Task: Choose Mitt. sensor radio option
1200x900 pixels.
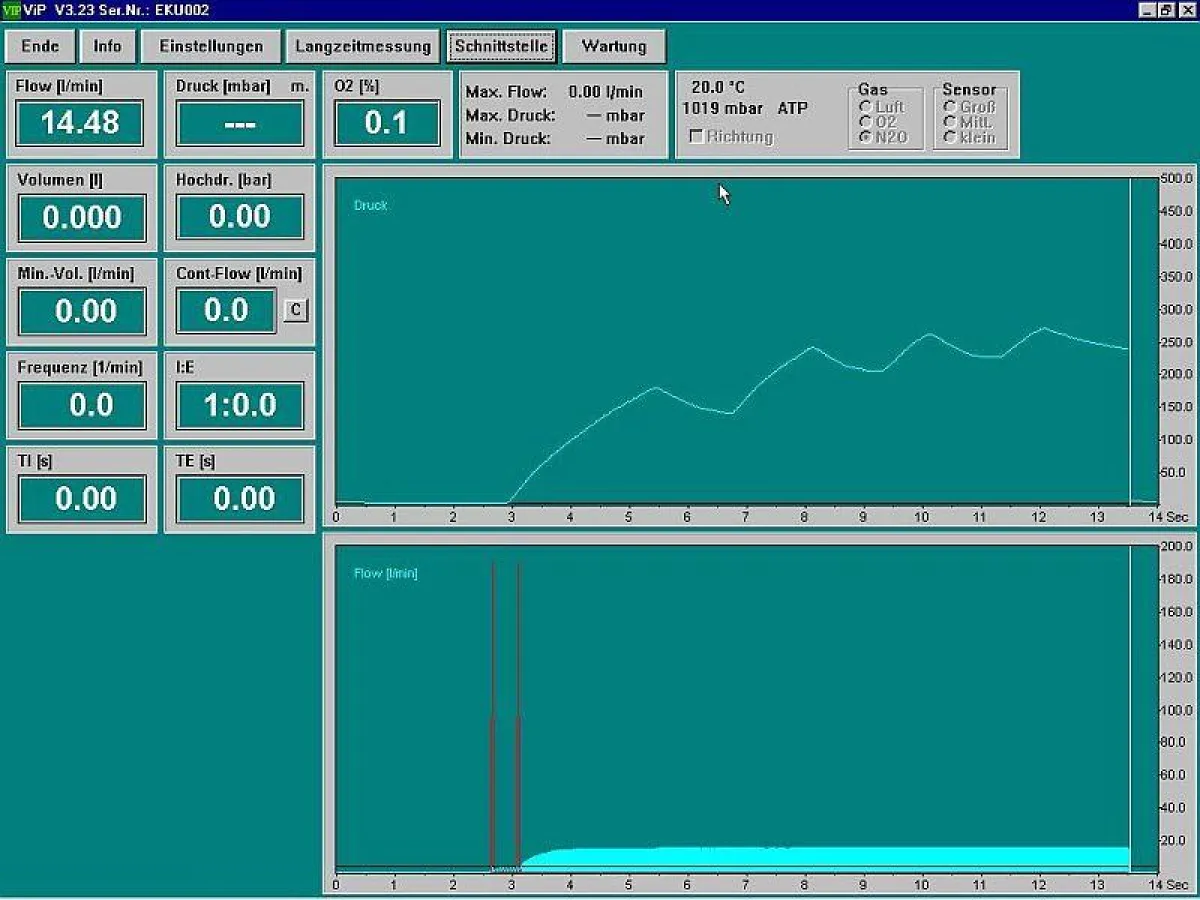Action: pos(950,122)
